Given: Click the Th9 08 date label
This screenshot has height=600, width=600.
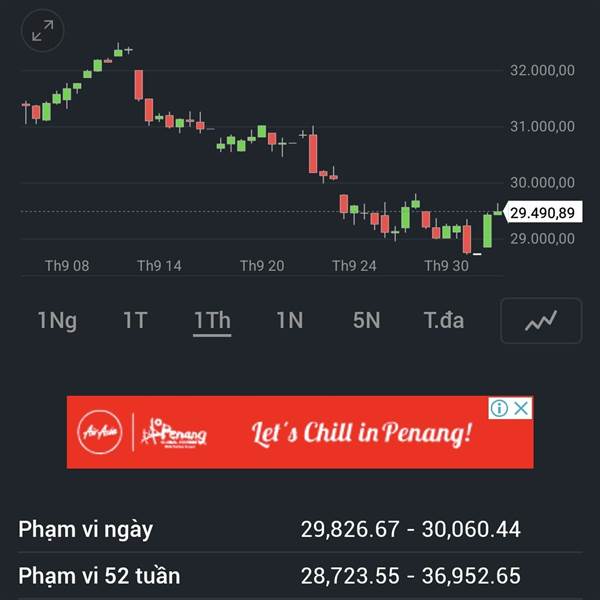Looking at the screenshot, I should click(x=67, y=266).
